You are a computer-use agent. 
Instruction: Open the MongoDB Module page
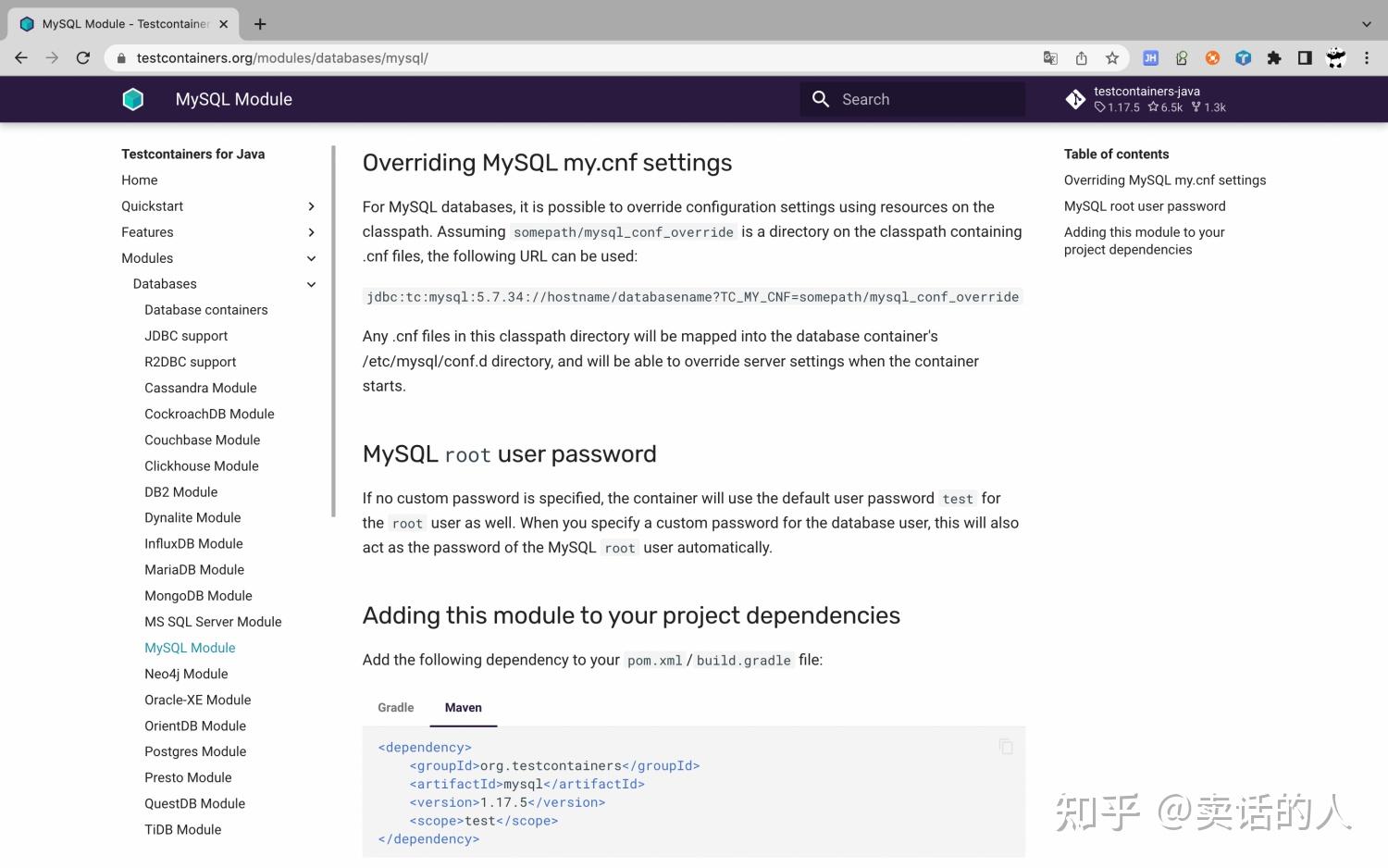[x=198, y=596]
